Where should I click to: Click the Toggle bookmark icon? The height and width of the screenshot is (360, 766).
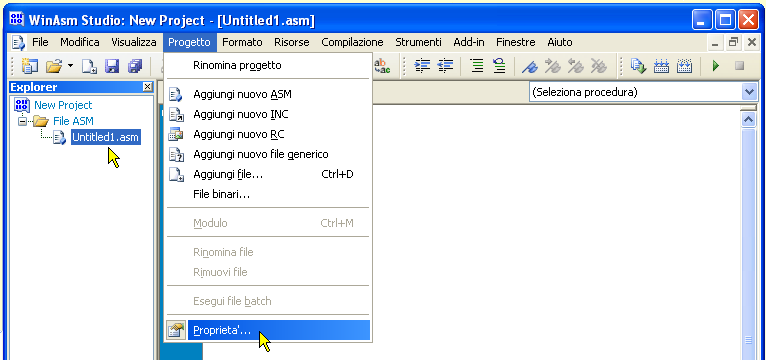click(x=530, y=65)
